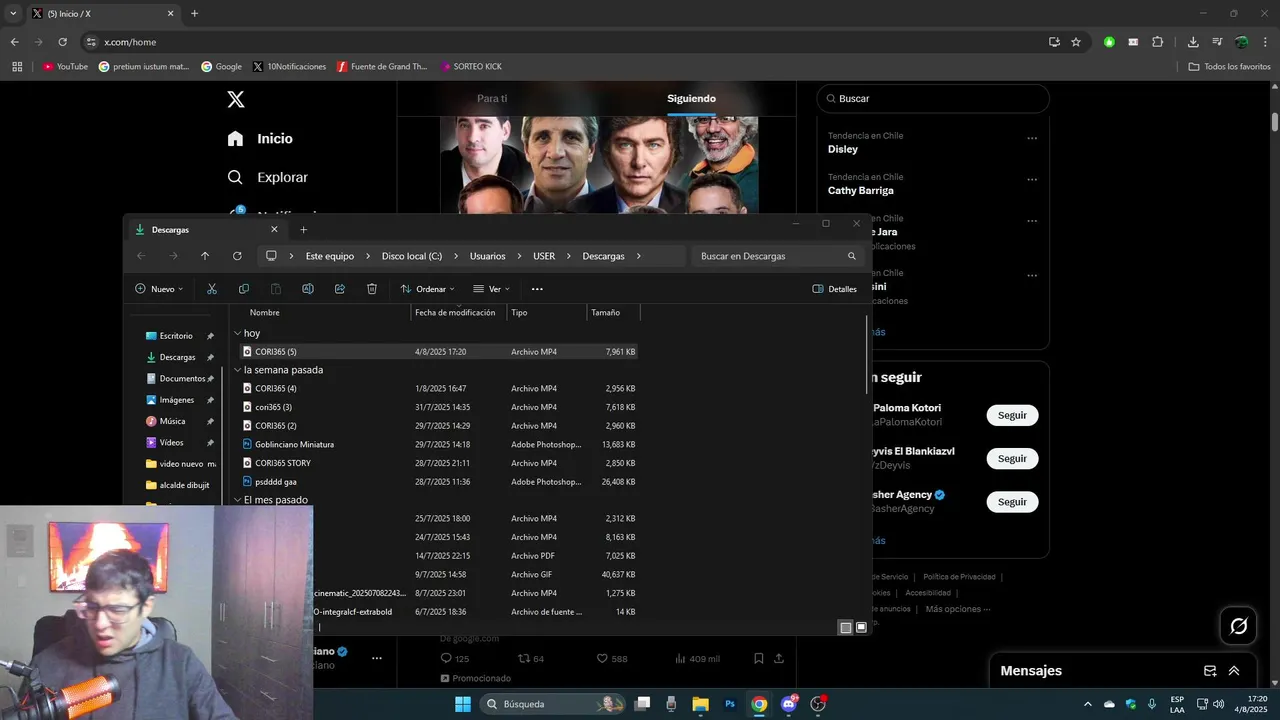Expand the chevron after Descargas in breadcrumb
This screenshot has height=720, width=1280.
[638, 256]
